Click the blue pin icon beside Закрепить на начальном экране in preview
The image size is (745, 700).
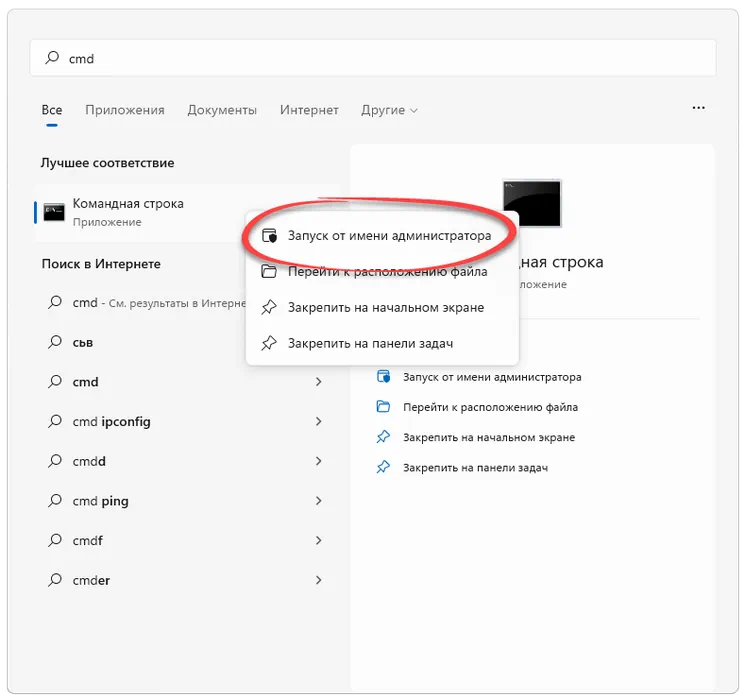[x=383, y=437]
